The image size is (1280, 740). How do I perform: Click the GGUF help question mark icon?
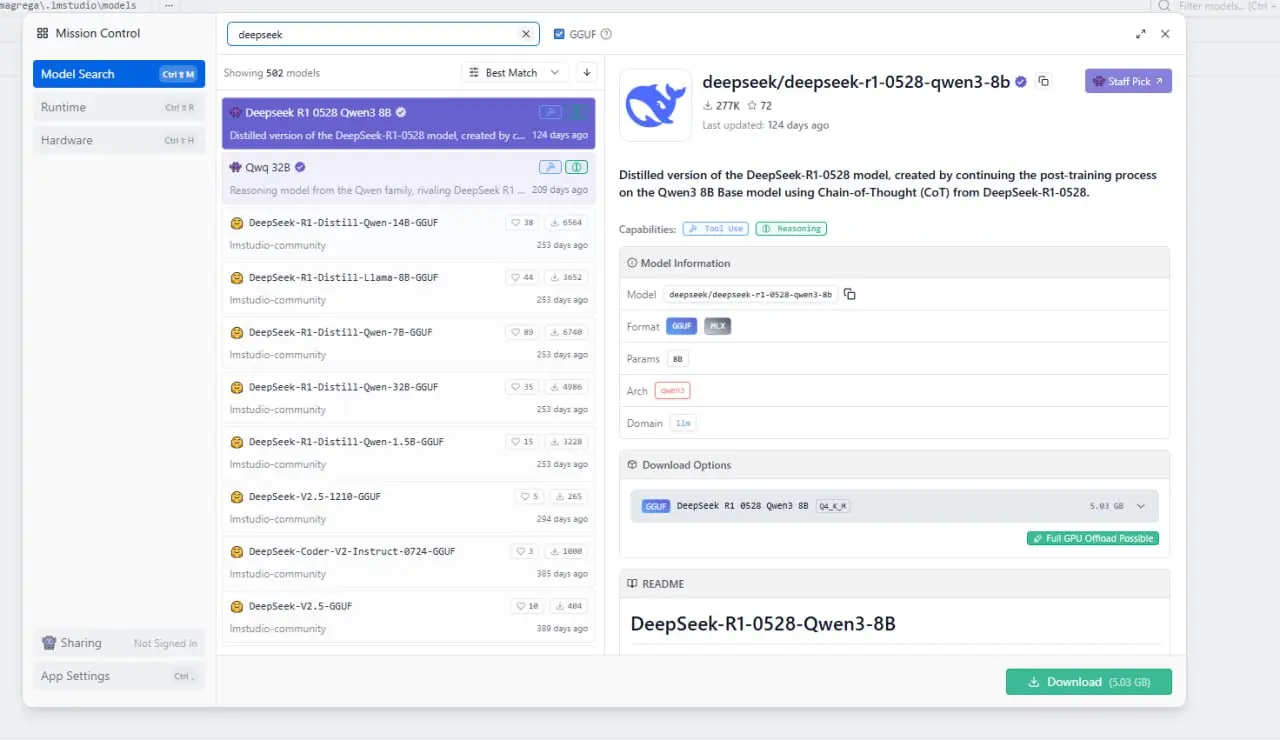coord(606,34)
